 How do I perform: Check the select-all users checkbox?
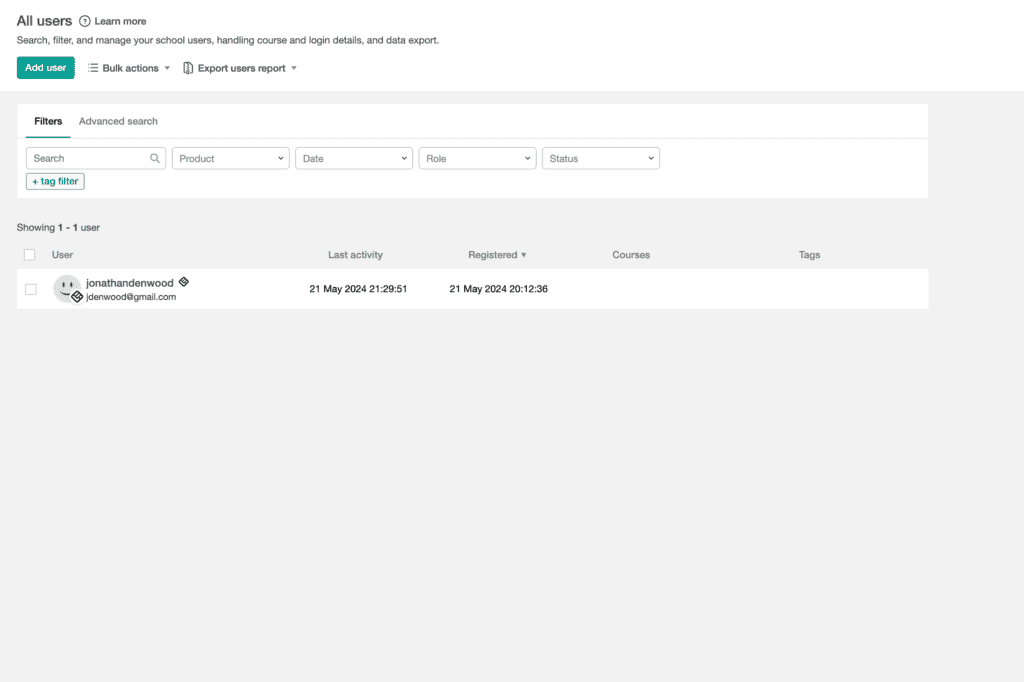29,255
